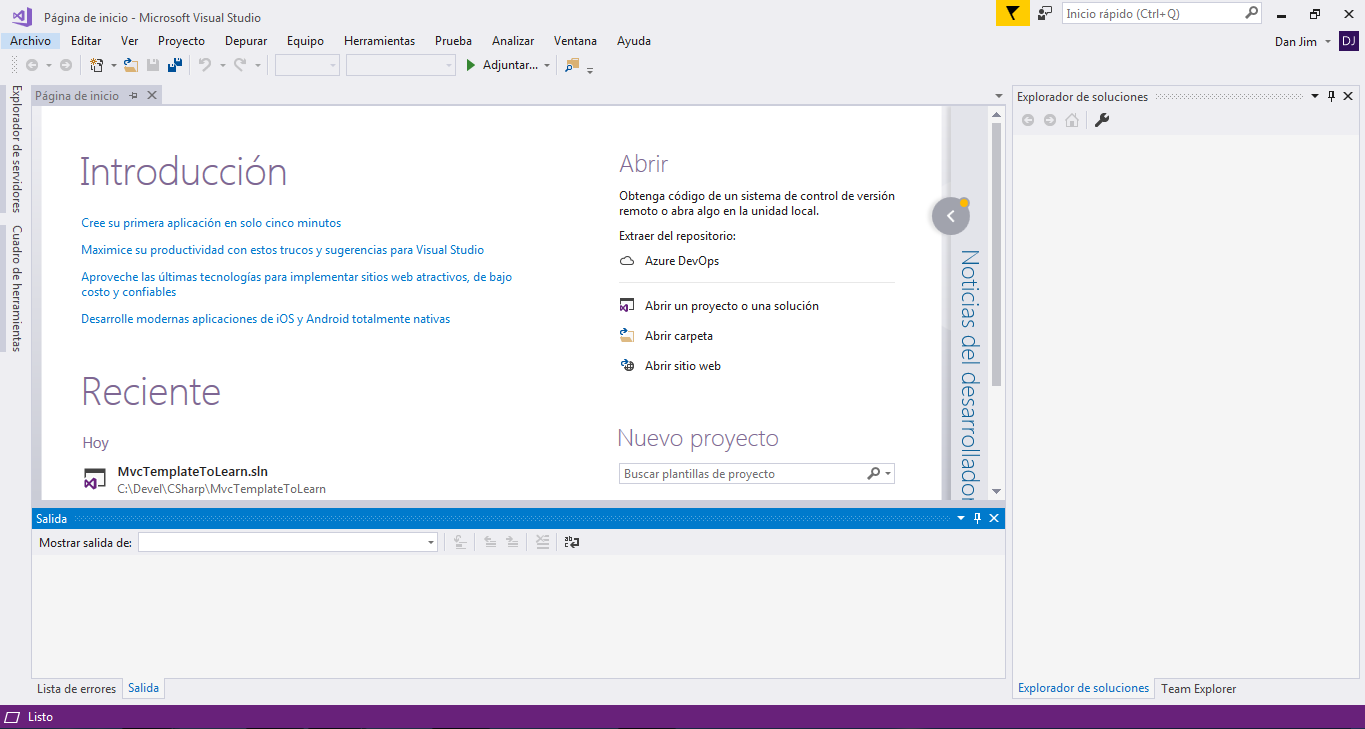Open the Dan Jim account dropdown
Screen dimensions: 1365x729
(x=1327, y=42)
